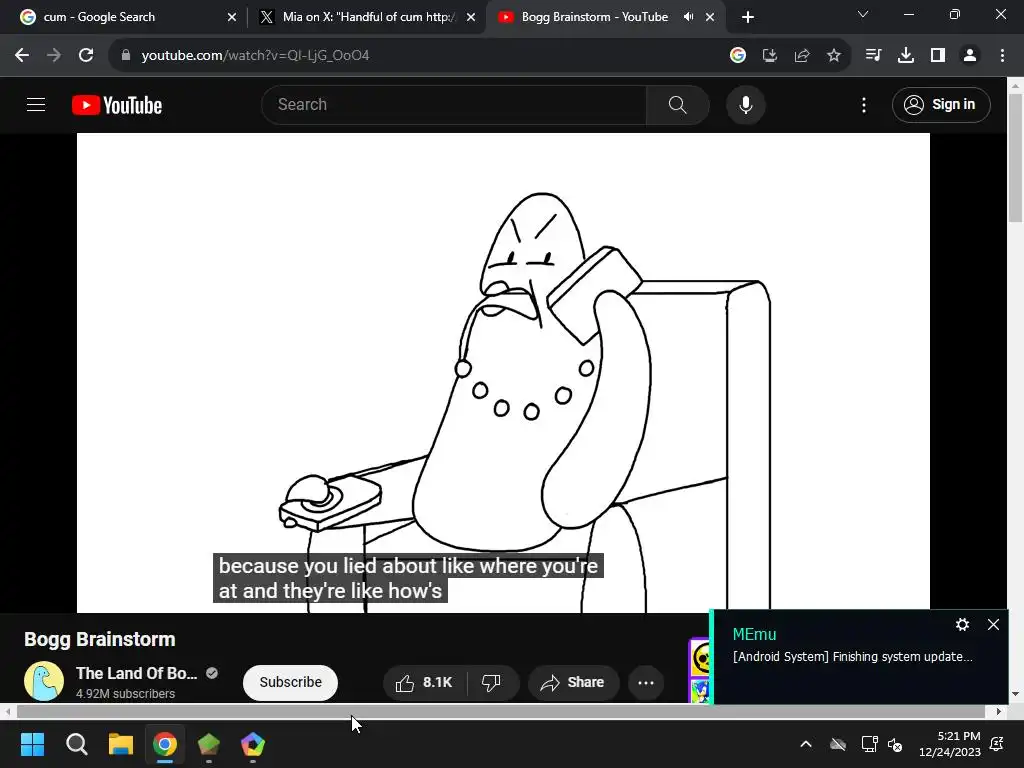Open clock and date 5:21 PM
Viewport: 1024px width, 768px height.
(x=950, y=744)
